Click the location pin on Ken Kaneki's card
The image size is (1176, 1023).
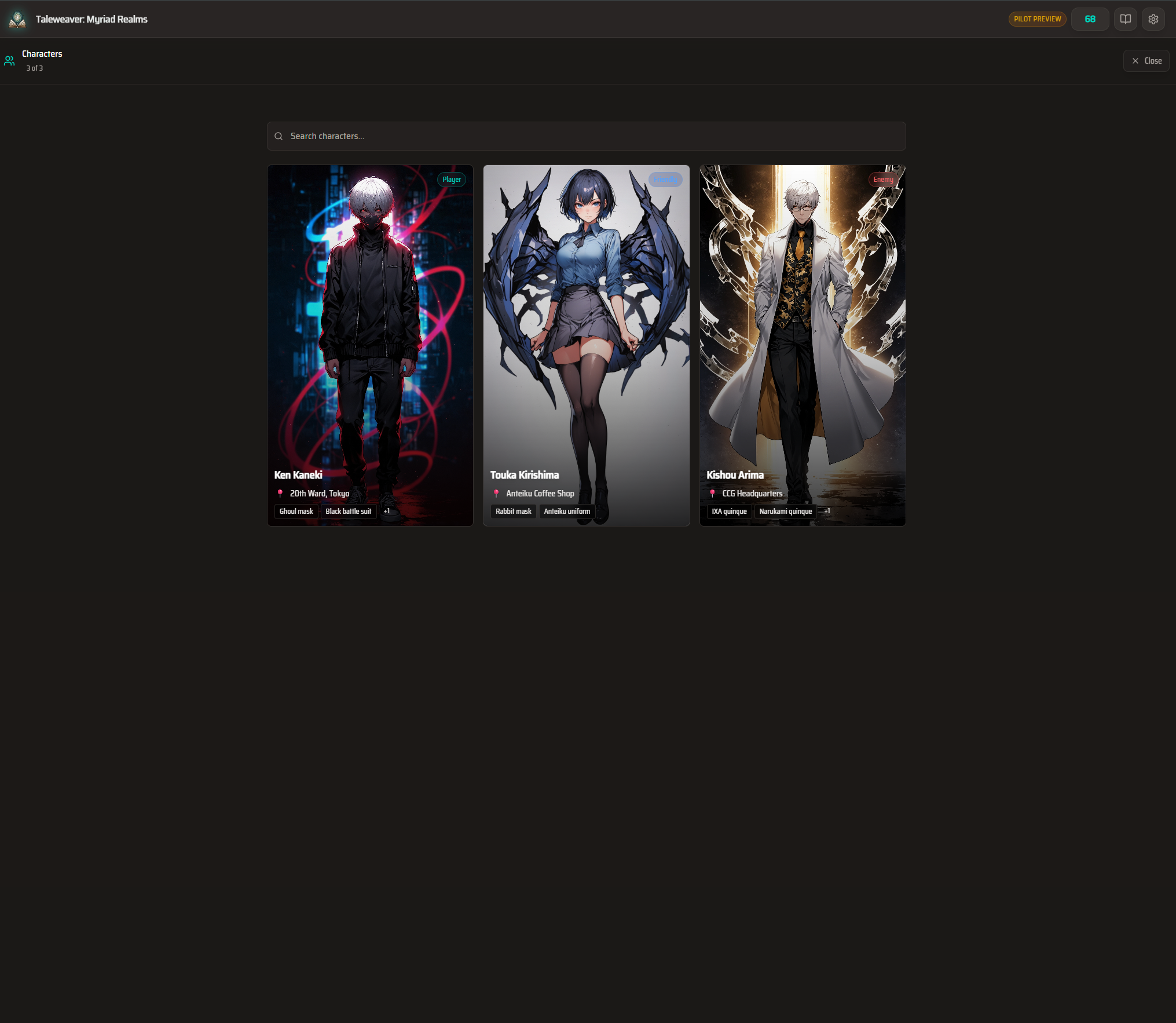pos(280,494)
